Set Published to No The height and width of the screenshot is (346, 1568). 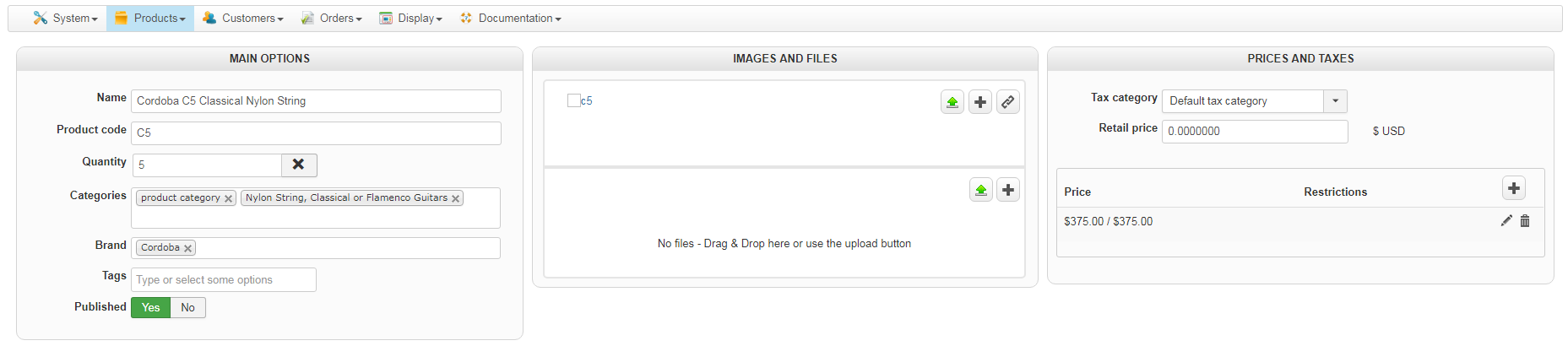187,308
